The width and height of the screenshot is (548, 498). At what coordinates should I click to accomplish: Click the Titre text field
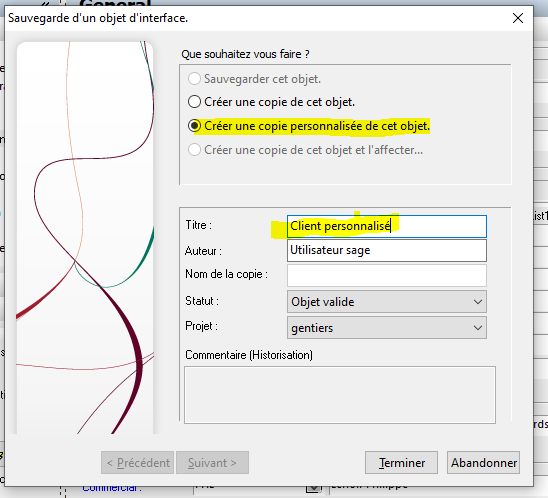pos(387,226)
